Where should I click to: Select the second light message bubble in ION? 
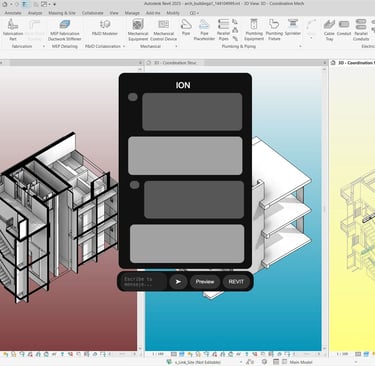click(185, 156)
